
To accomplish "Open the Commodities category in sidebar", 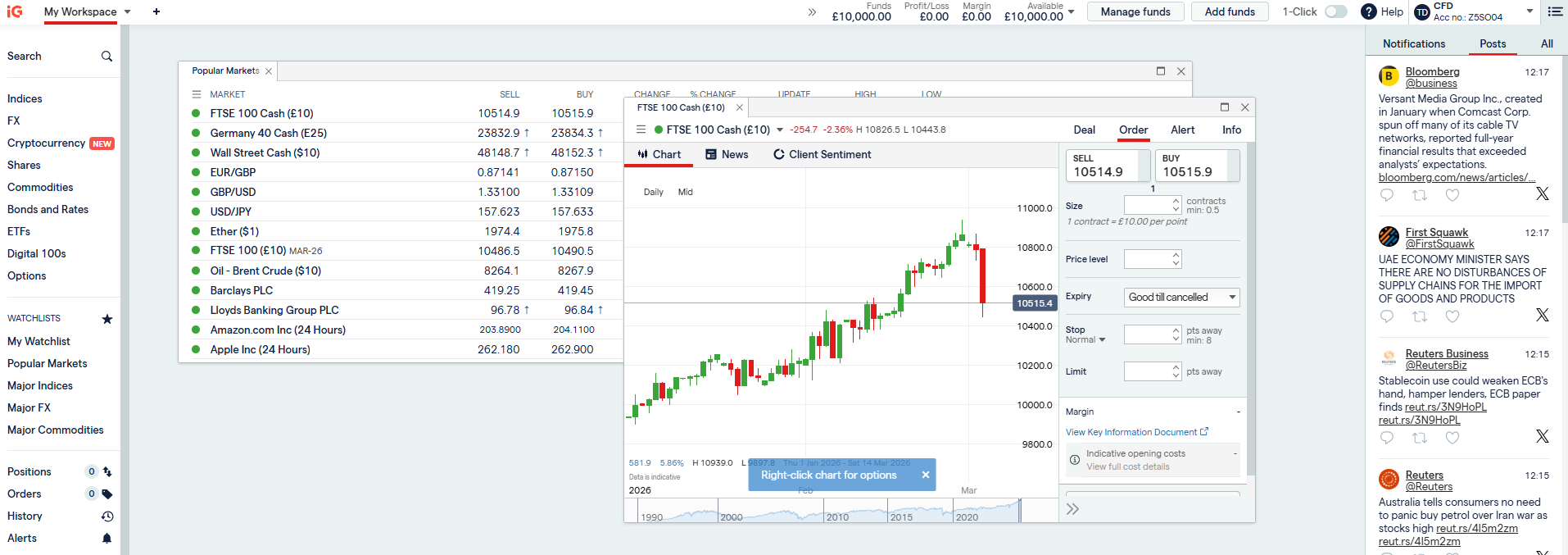I will 40,187.
